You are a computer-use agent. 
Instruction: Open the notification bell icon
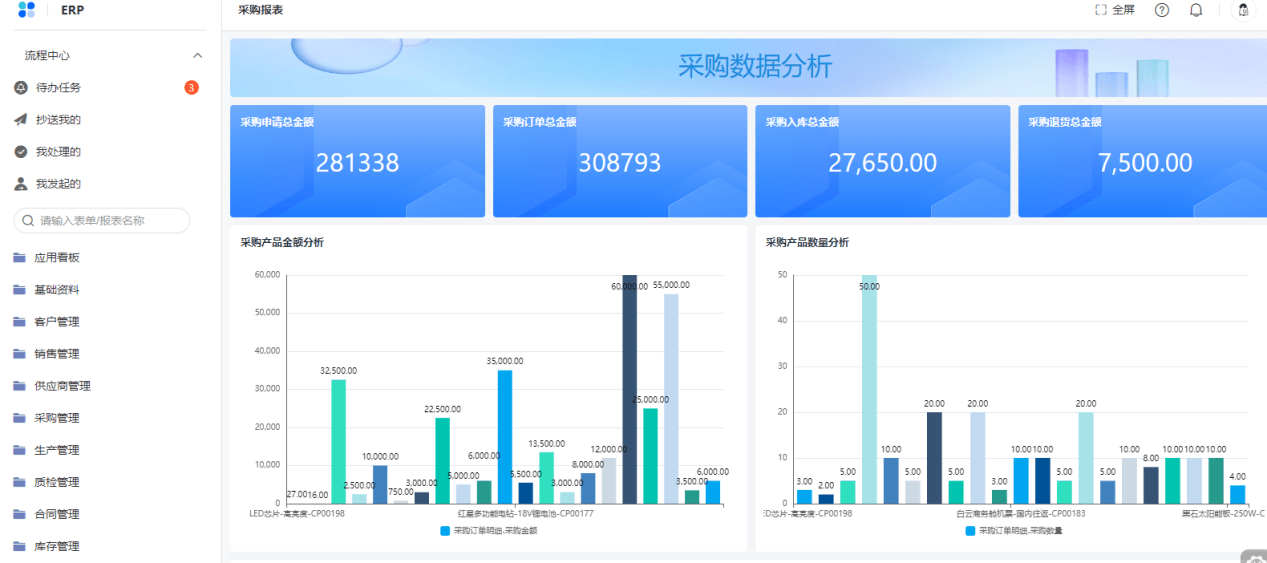(x=1195, y=10)
